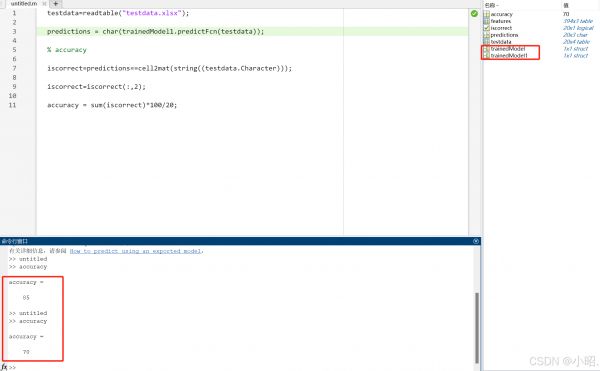
Task: Select the testdata variable name in Workspace
Action: [501, 42]
